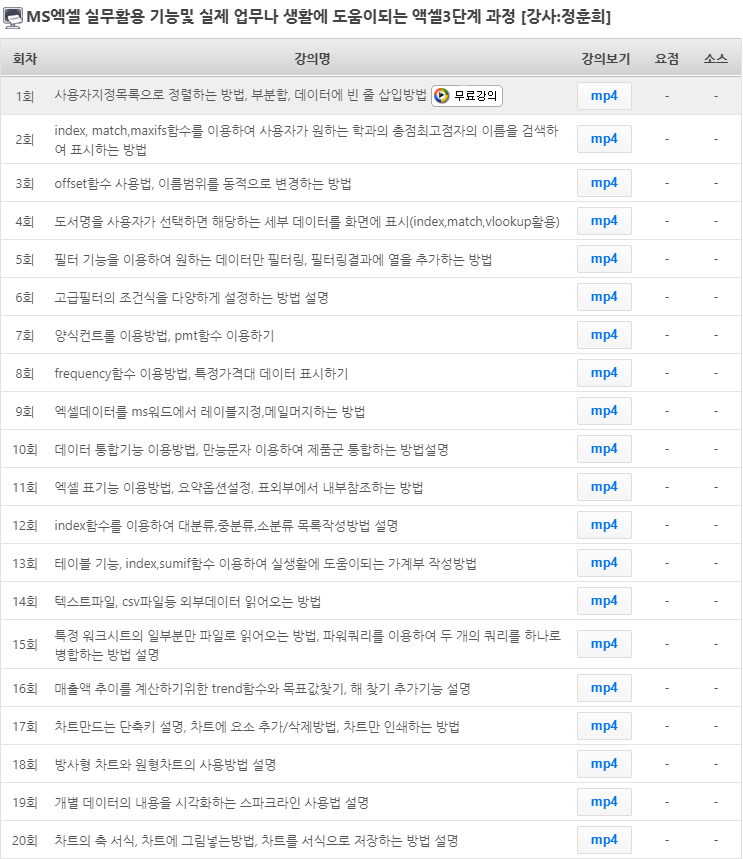The height and width of the screenshot is (859, 743).
Task: Select the 방사형 차트와 원형차트 lecture title
Action: (x=165, y=764)
